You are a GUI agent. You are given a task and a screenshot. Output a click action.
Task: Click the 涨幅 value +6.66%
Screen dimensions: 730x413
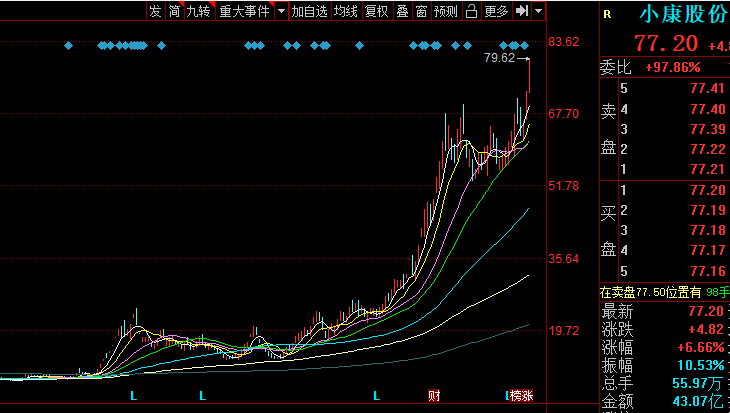pos(702,347)
